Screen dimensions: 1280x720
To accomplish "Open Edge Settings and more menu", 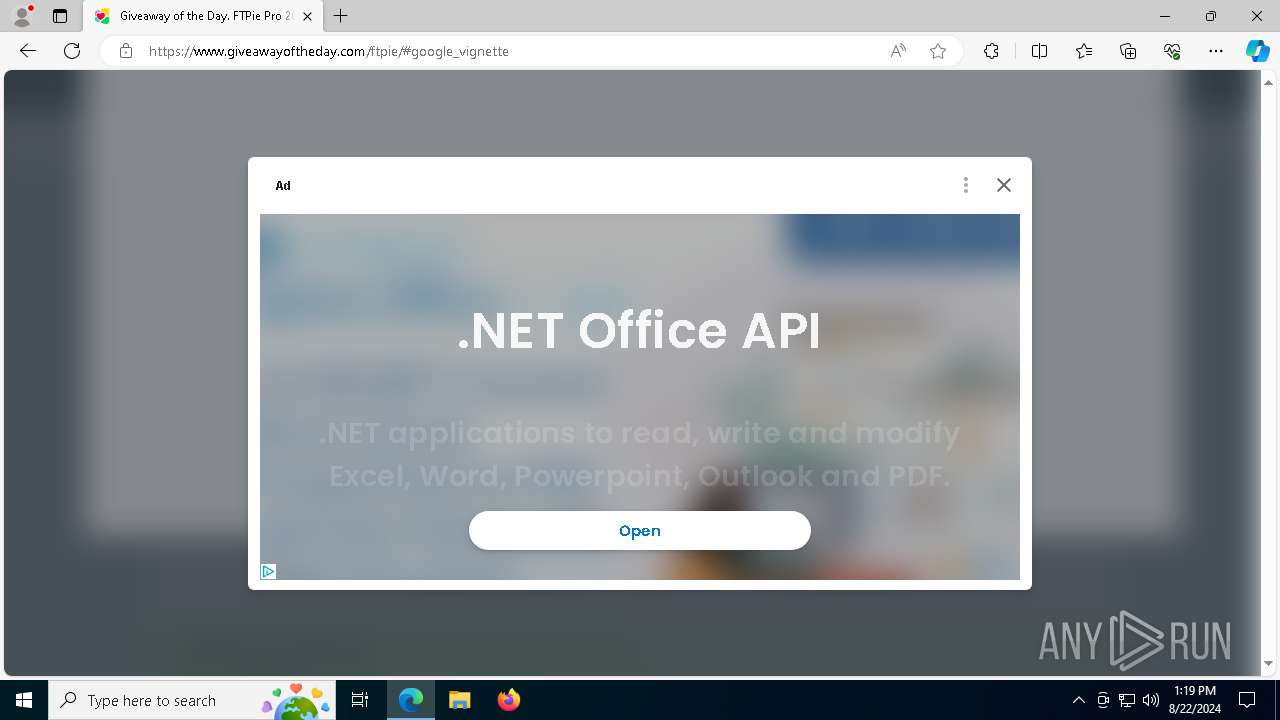I will tap(1216, 51).
